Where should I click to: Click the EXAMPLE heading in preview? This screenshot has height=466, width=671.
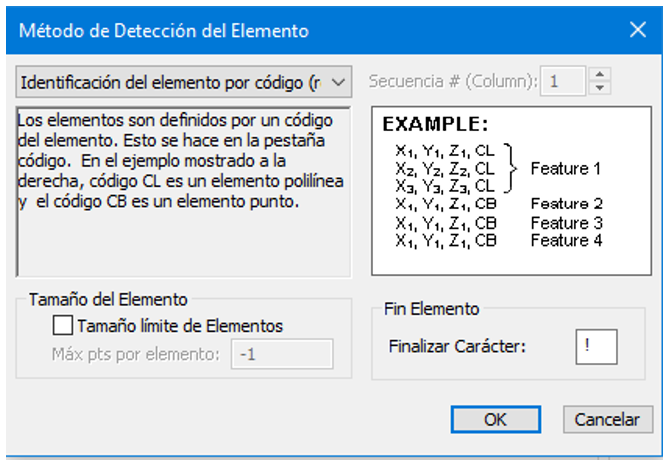tap(436, 125)
